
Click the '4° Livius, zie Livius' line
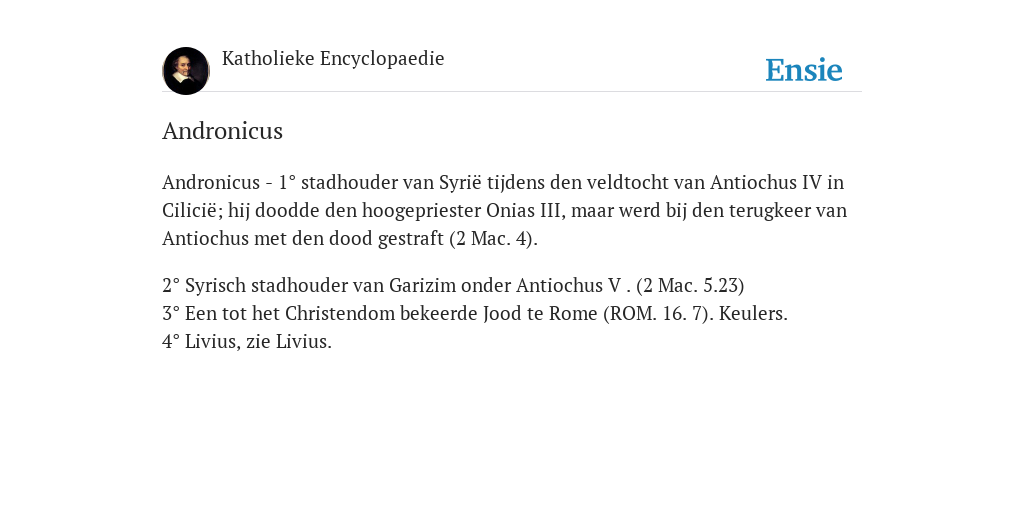(x=247, y=342)
